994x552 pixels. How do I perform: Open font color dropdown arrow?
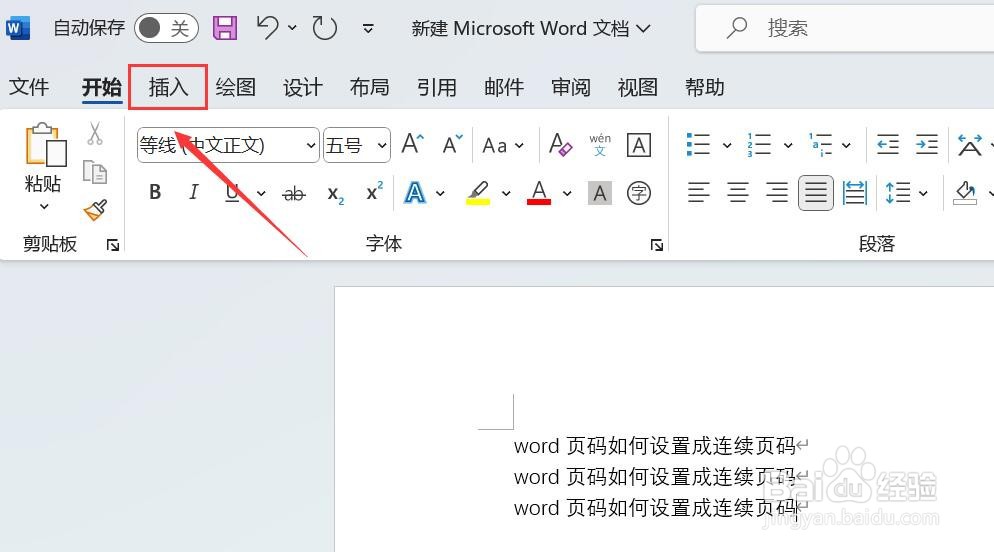(x=567, y=193)
